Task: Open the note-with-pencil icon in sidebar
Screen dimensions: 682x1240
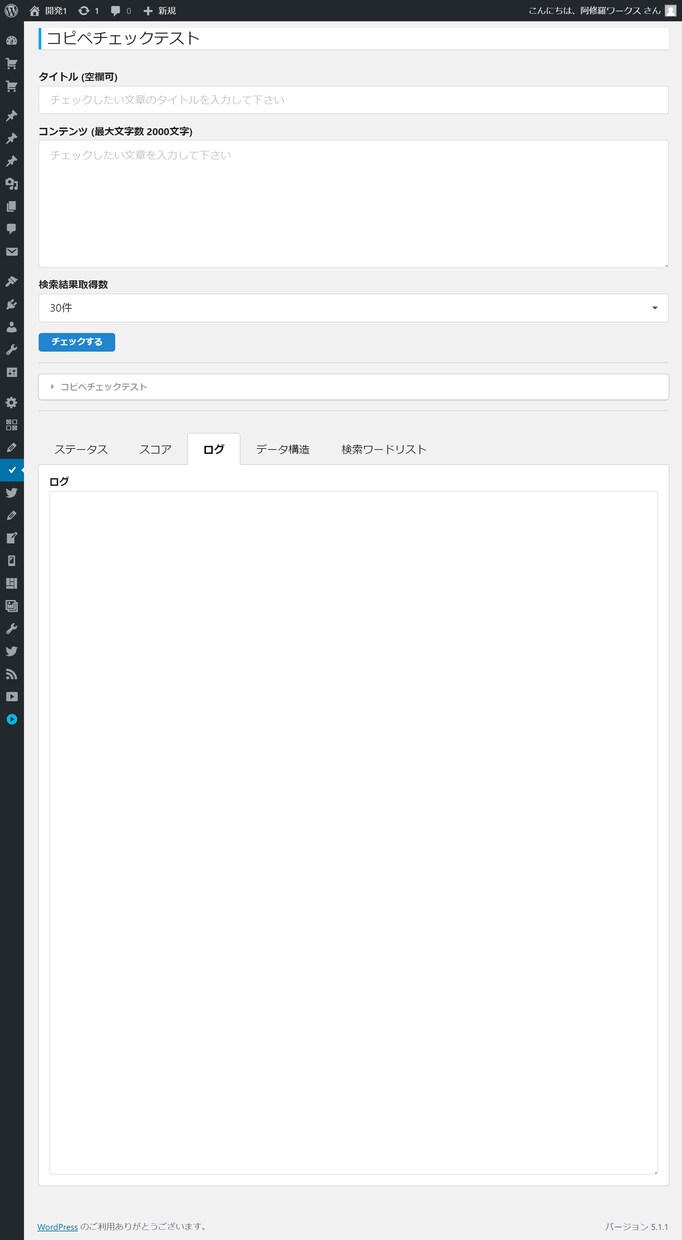Action: [x=12, y=538]
